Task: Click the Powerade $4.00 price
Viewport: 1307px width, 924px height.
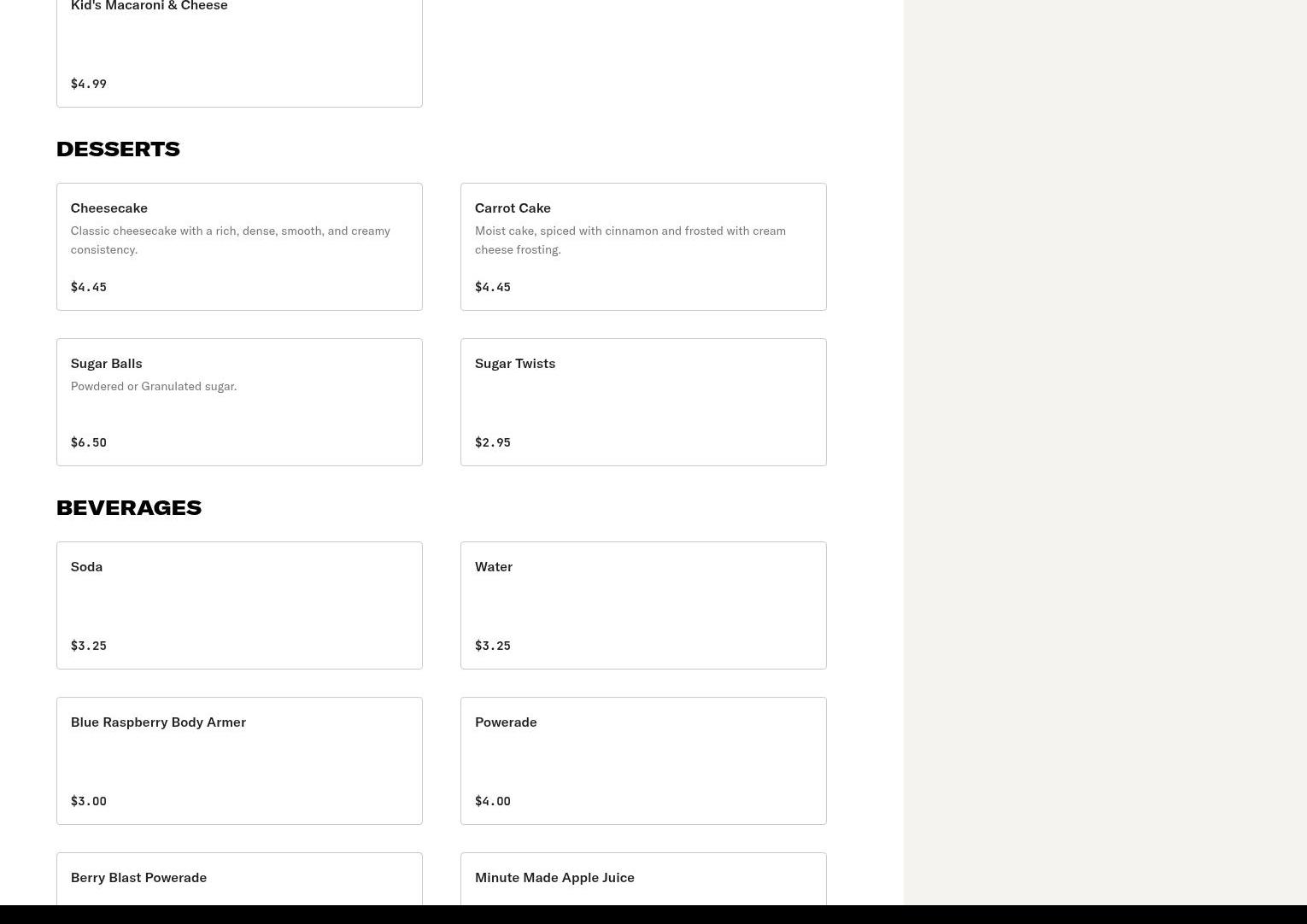Action: pos(493,801)
